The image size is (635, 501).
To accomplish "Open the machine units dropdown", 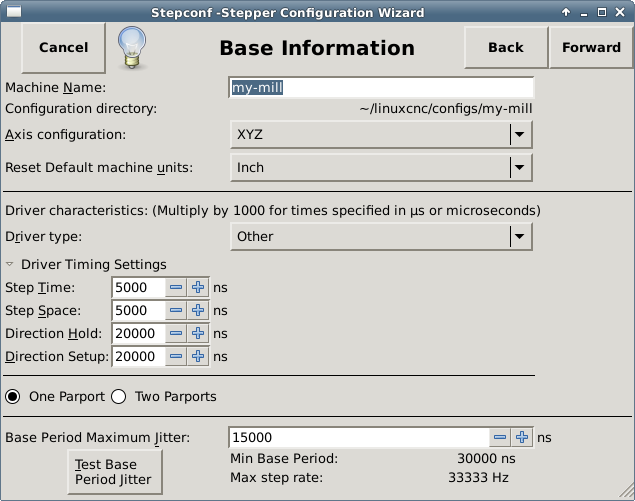I will click(381, 168).
